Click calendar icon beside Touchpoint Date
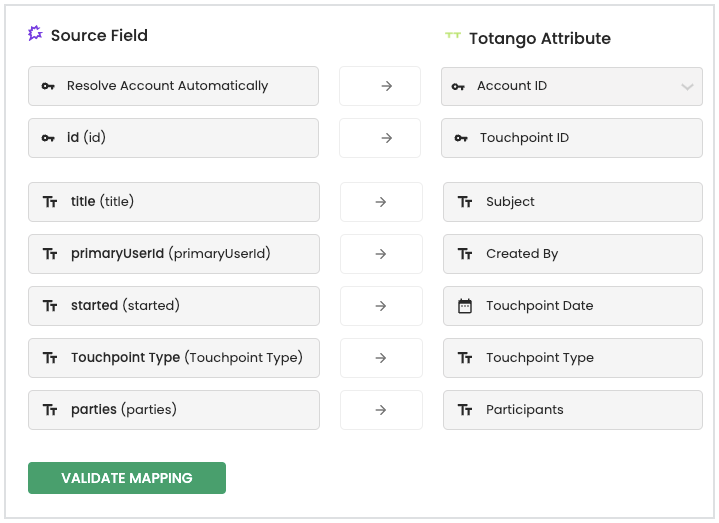 pos(465,306)
